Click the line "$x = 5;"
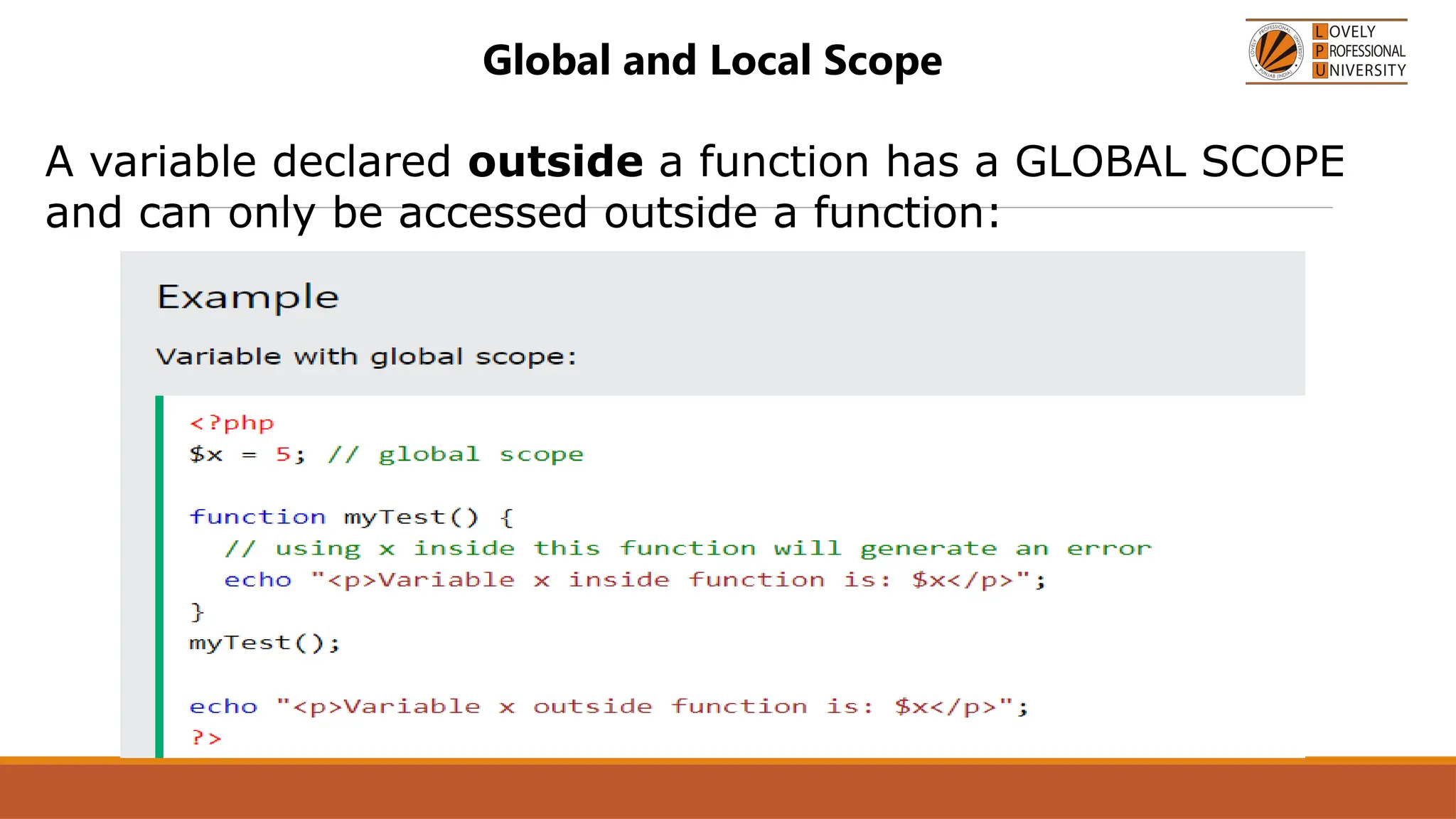1456x819 pixels. coord(248,454)
